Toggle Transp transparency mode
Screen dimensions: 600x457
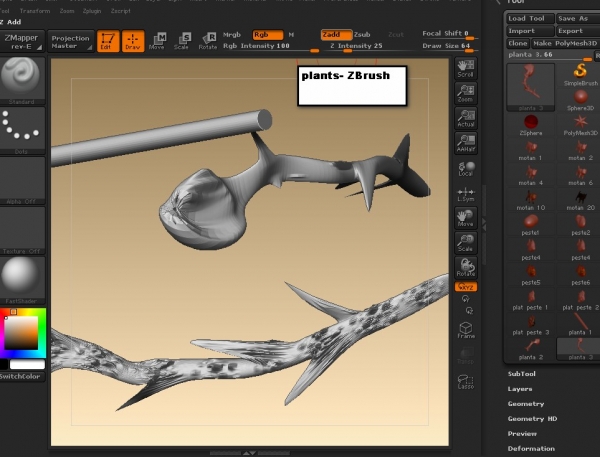coord(466,355)
